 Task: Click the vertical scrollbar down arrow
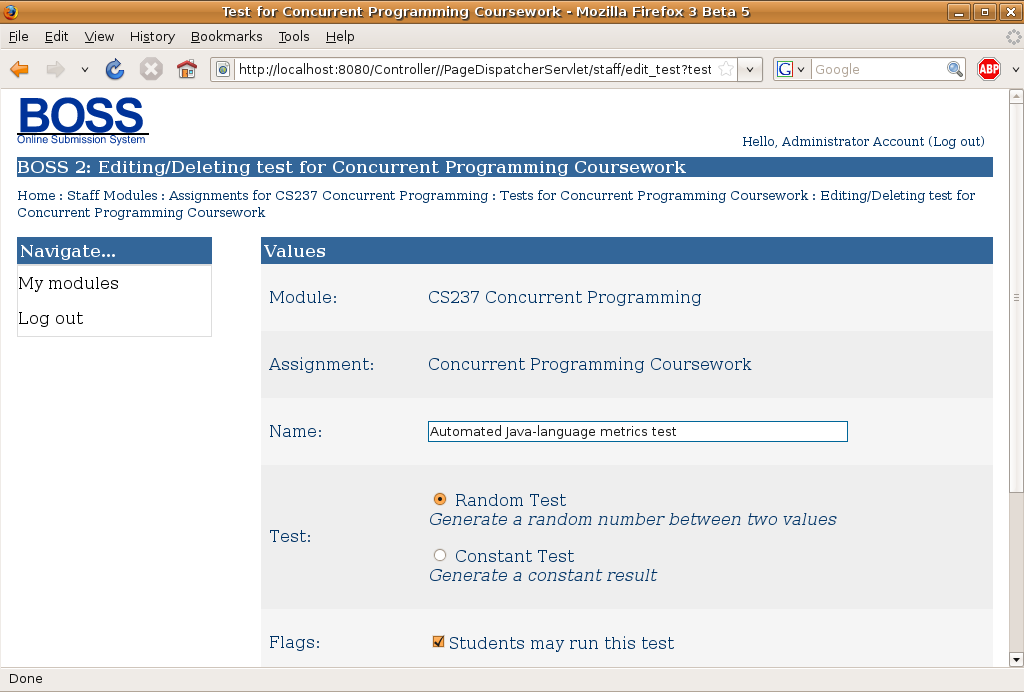(x=1015, y=659)
